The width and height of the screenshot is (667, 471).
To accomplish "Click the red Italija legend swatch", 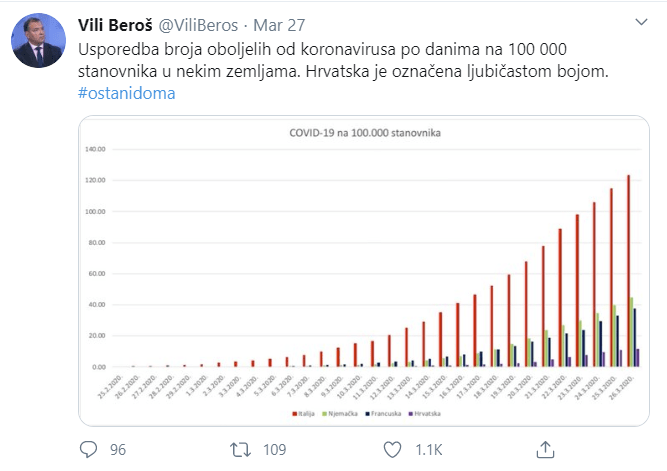I will point(294,414).
